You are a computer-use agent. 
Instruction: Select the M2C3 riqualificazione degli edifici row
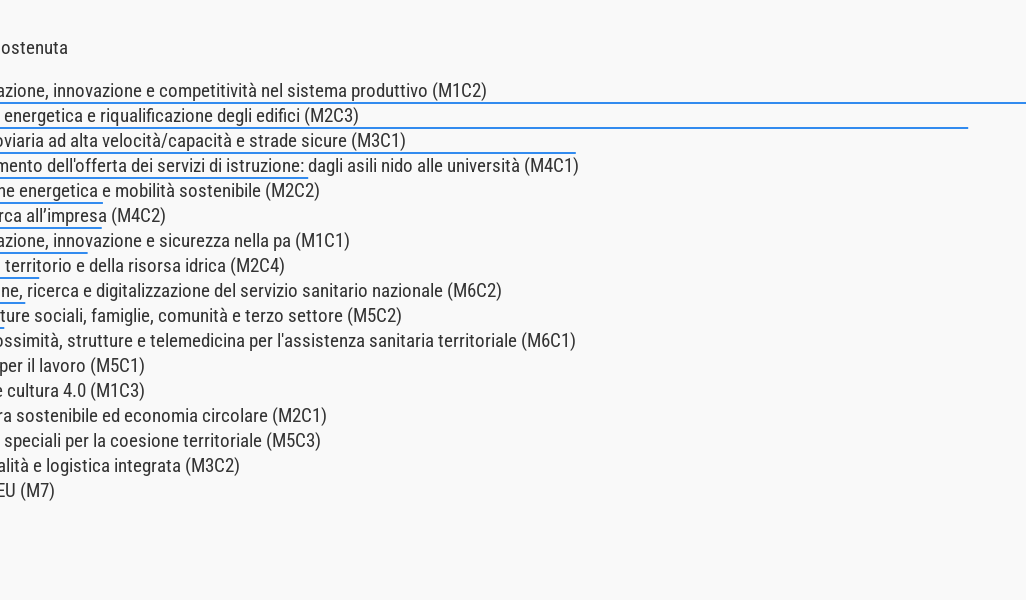(x=180, y=116)
